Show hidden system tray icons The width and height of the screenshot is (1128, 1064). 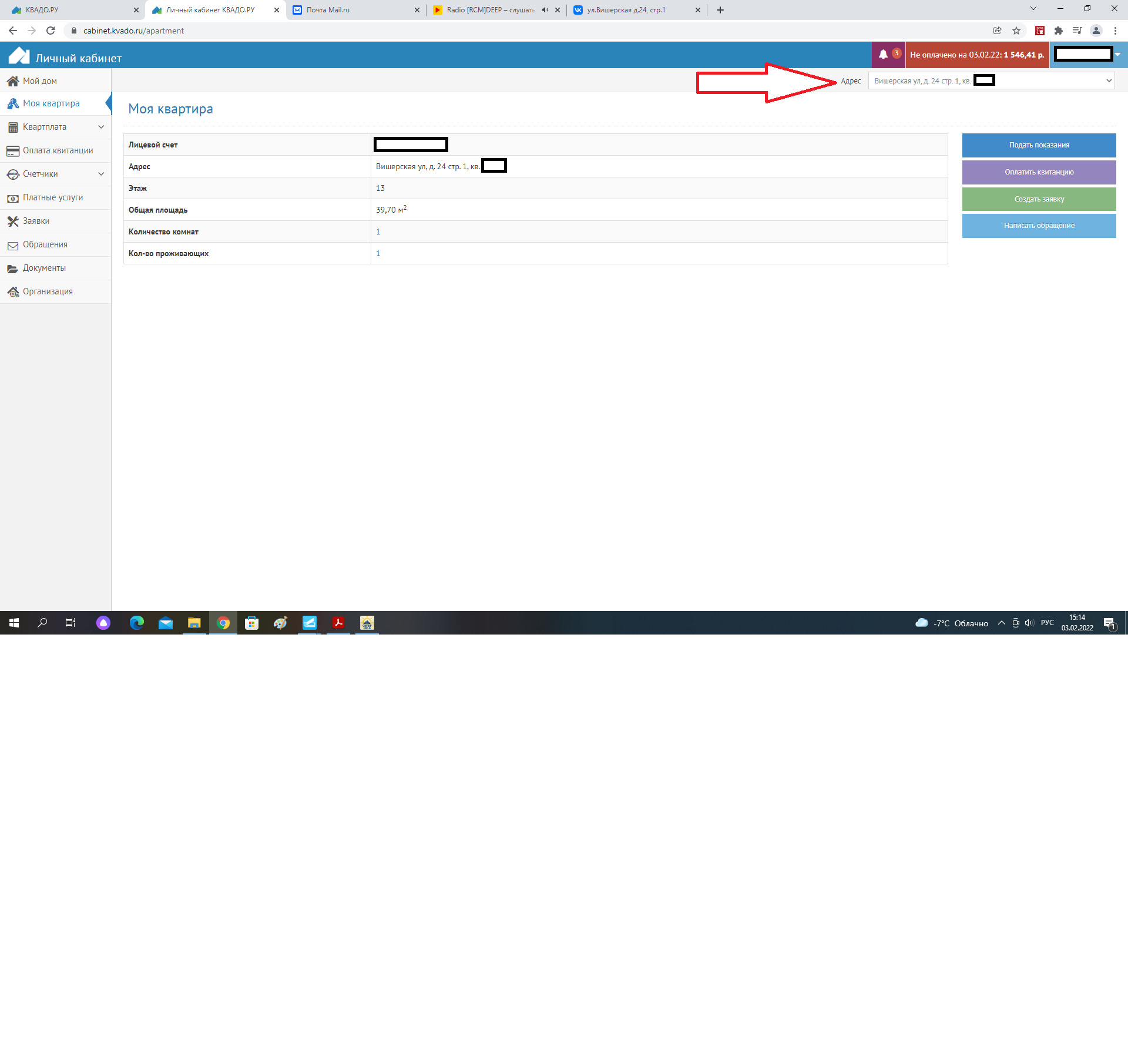click(x=1001, y=623)
